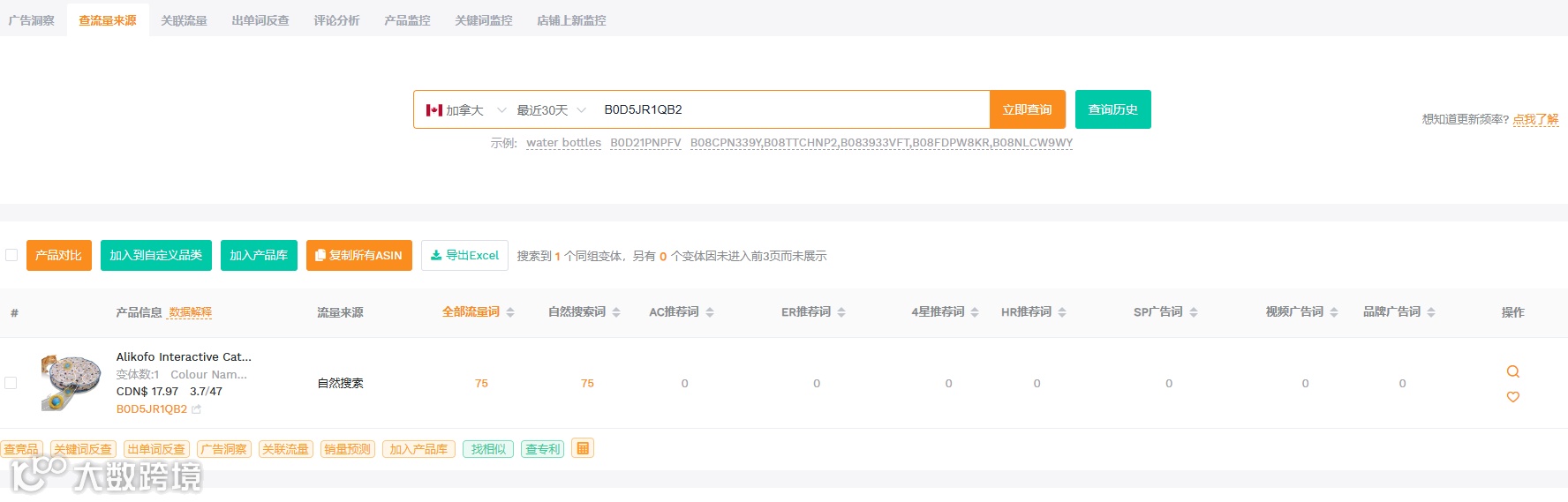1568x502 pixels.
Task: Click the 自然搜索 traffic source cell
Action: tap(341, 383)
